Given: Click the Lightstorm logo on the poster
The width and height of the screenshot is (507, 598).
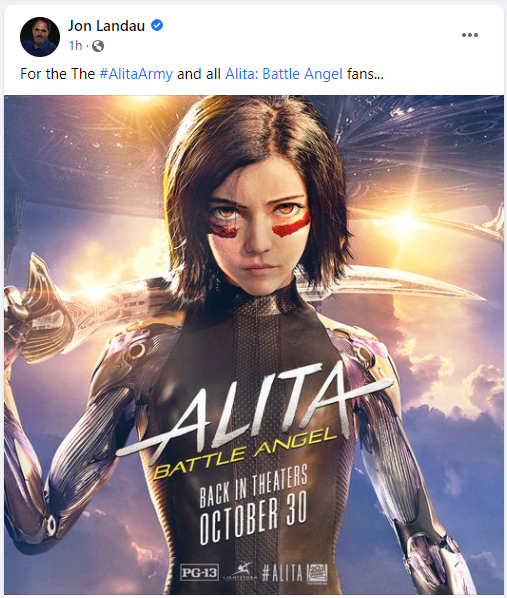Looking at the screenshot, I should pyautogui.click(x=240, y=572).
